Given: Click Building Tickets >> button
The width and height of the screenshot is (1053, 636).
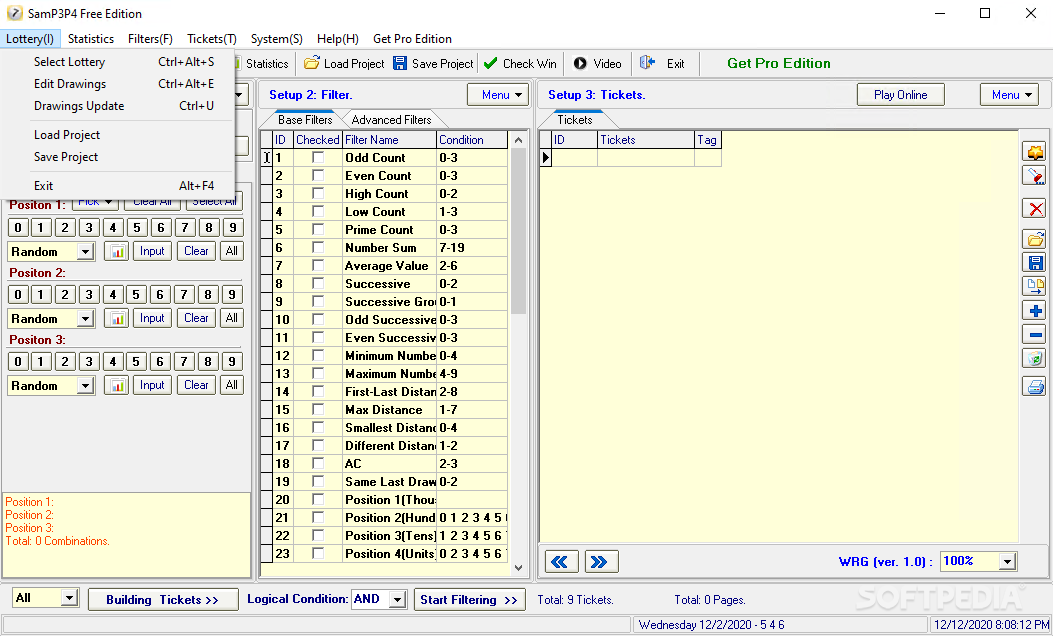Looking at the screenshot, I should (163, 600).
